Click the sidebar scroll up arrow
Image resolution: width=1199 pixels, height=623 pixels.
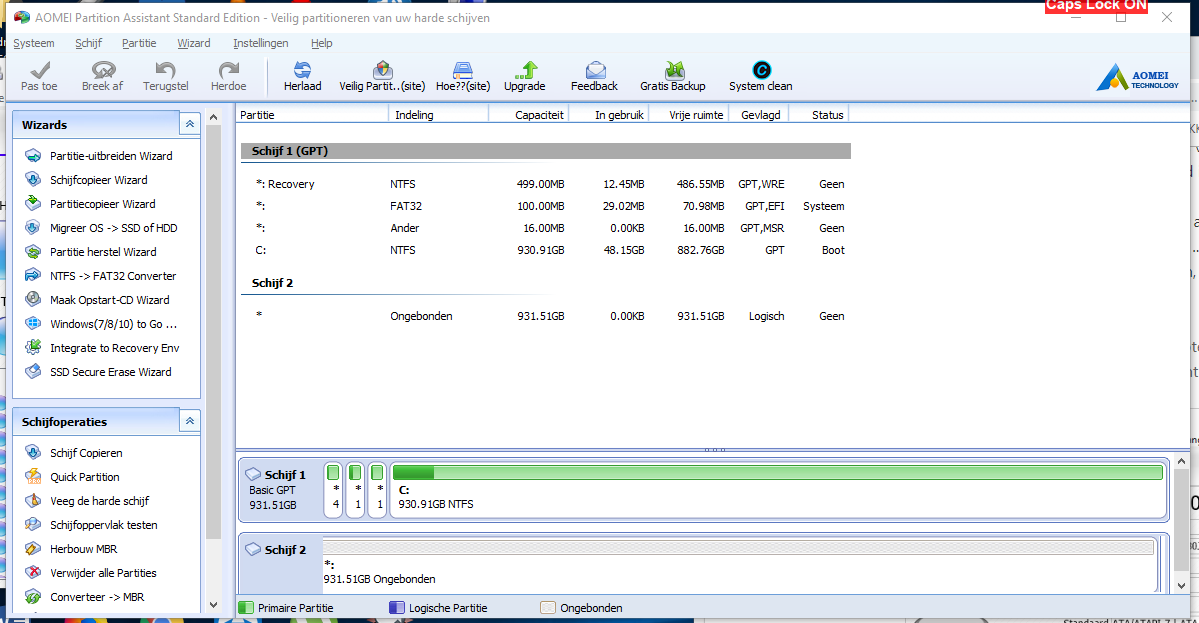(213, 118)
